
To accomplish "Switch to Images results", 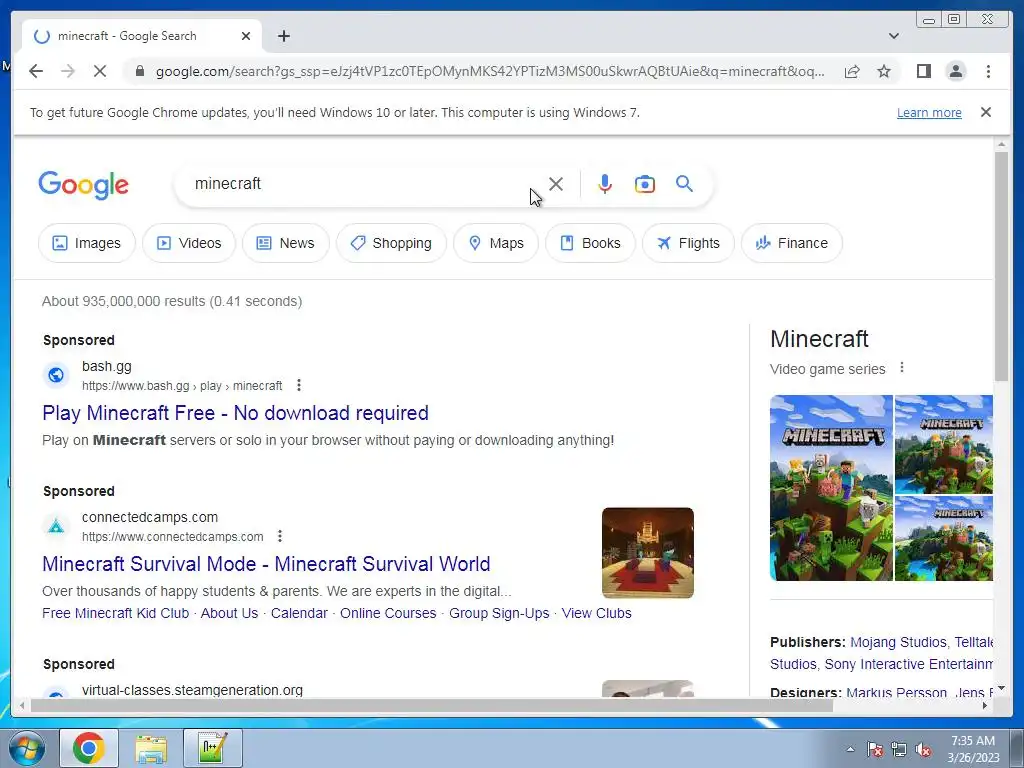I will pyautogui.click(x=87, y=243).
